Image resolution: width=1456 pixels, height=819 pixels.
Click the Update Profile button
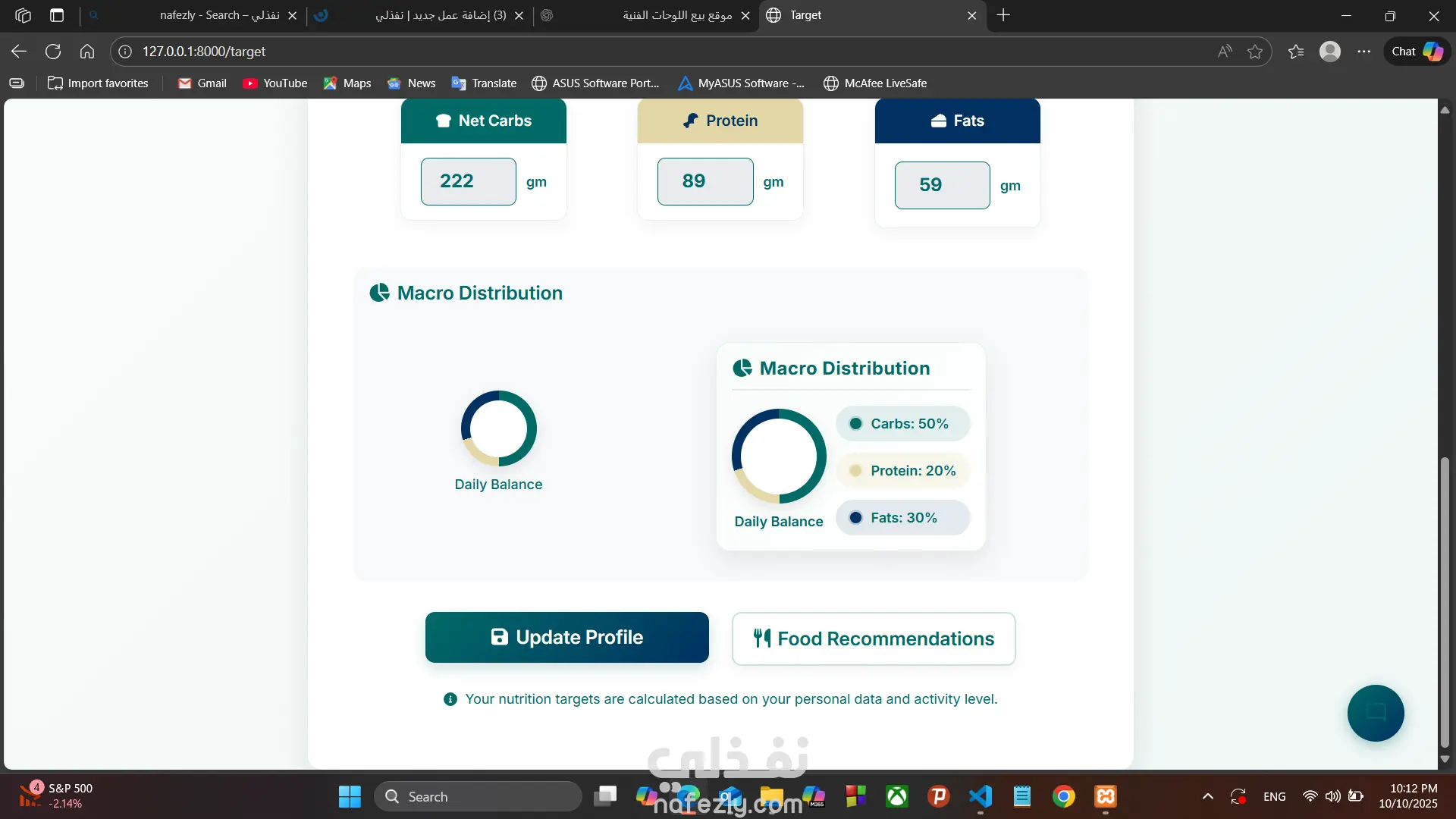(566, 637)
